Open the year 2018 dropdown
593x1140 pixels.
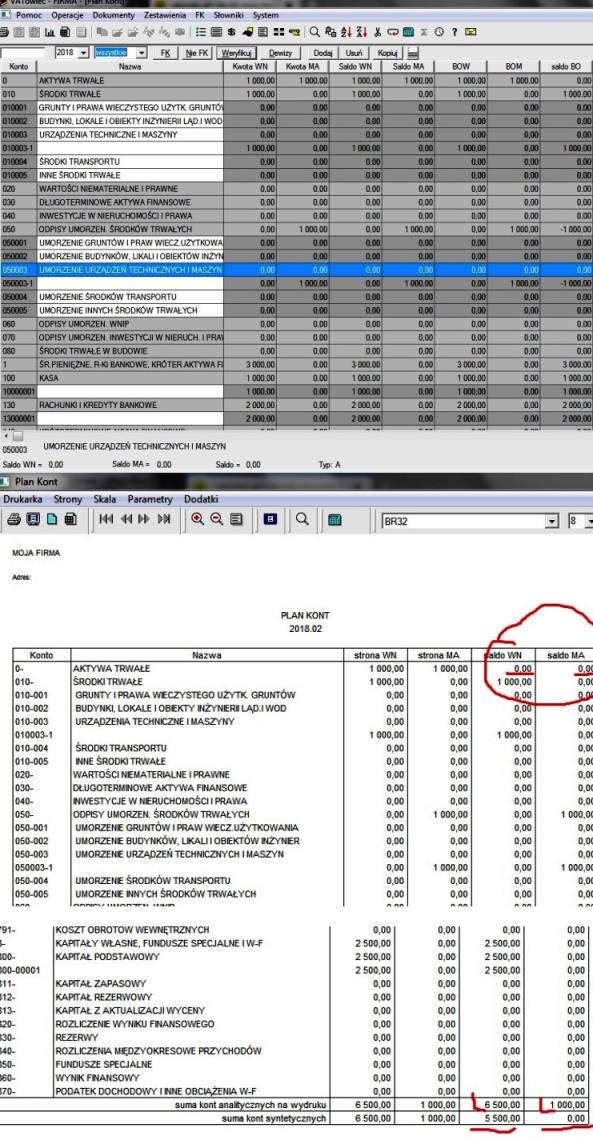tap(84, 53)
